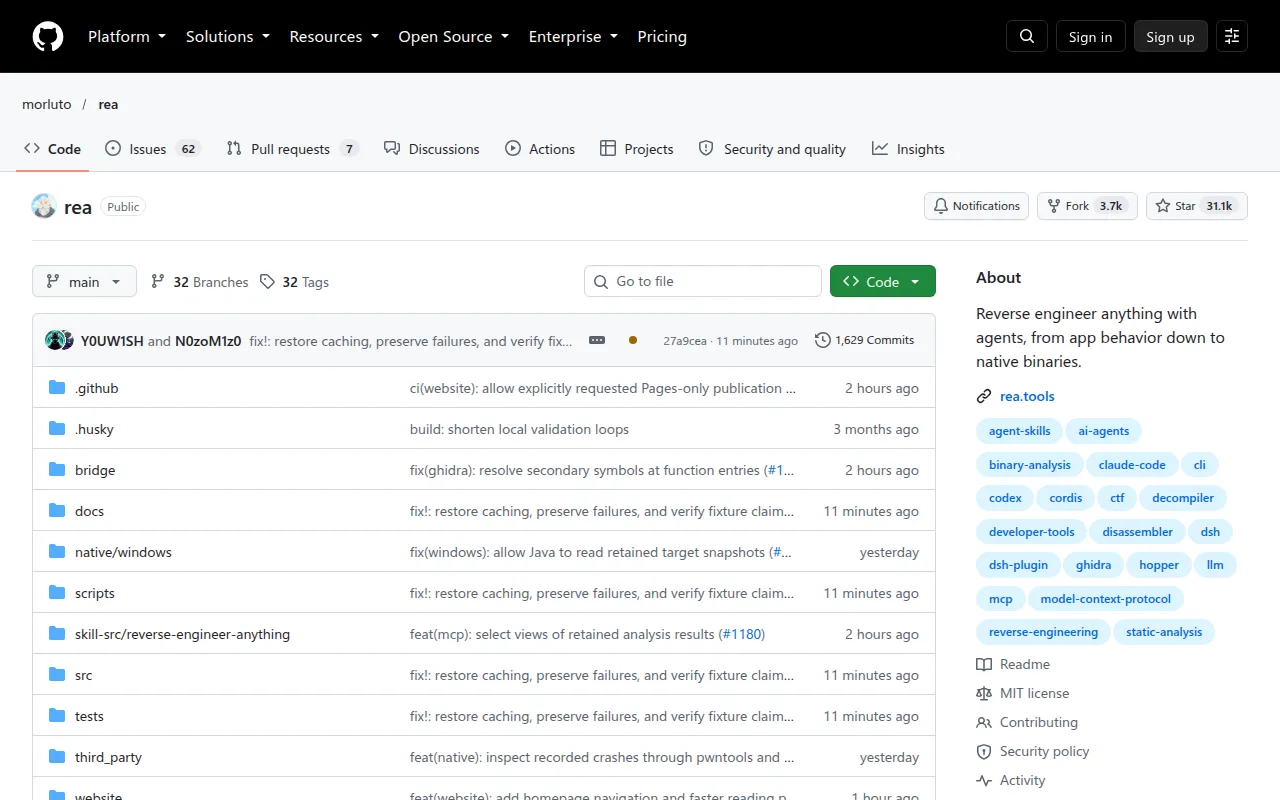
Task: Click the link icon beside rea.tools
Action: (984, 396)
